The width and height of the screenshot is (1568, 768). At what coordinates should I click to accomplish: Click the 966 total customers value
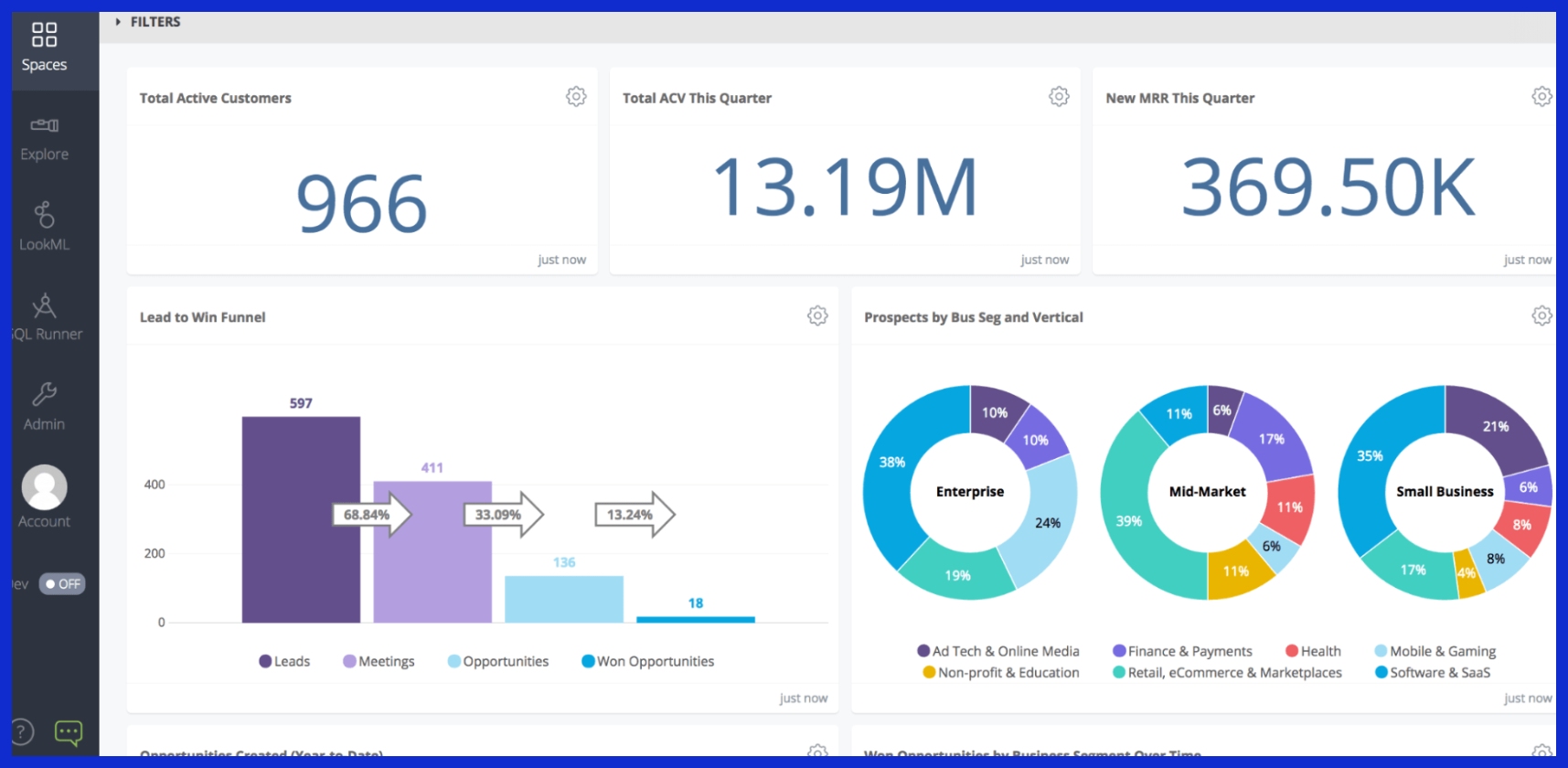362,203
